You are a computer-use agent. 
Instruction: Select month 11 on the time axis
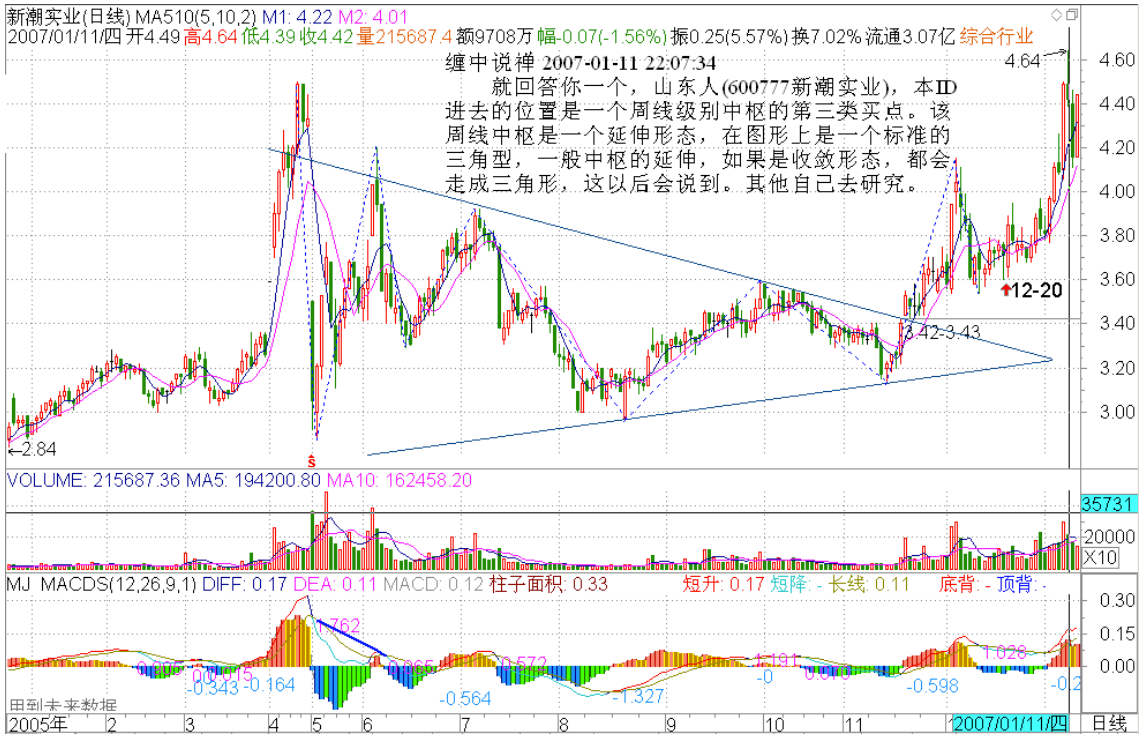coord(853,724)
